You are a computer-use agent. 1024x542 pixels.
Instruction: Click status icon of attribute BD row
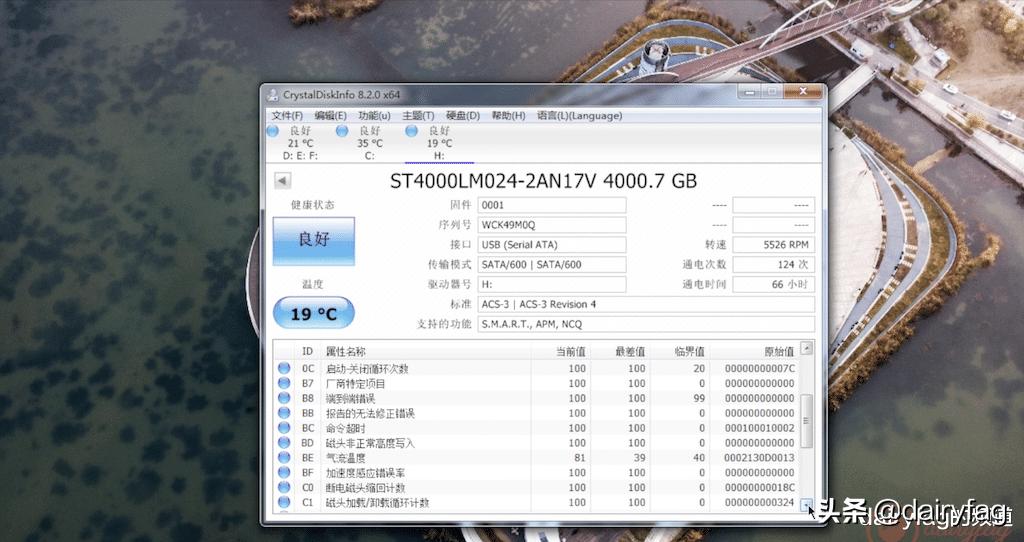pos(283,443)
